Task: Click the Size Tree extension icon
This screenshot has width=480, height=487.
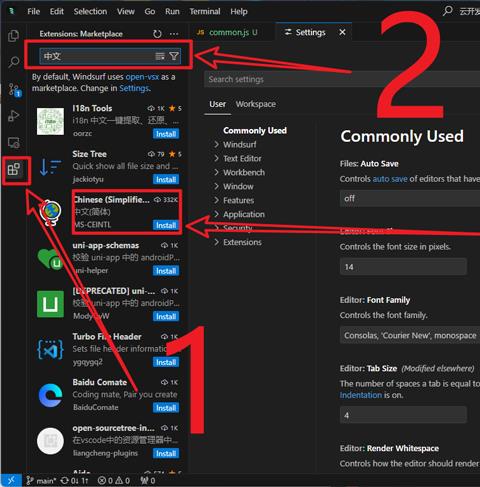Action: (x=50, y=167)
